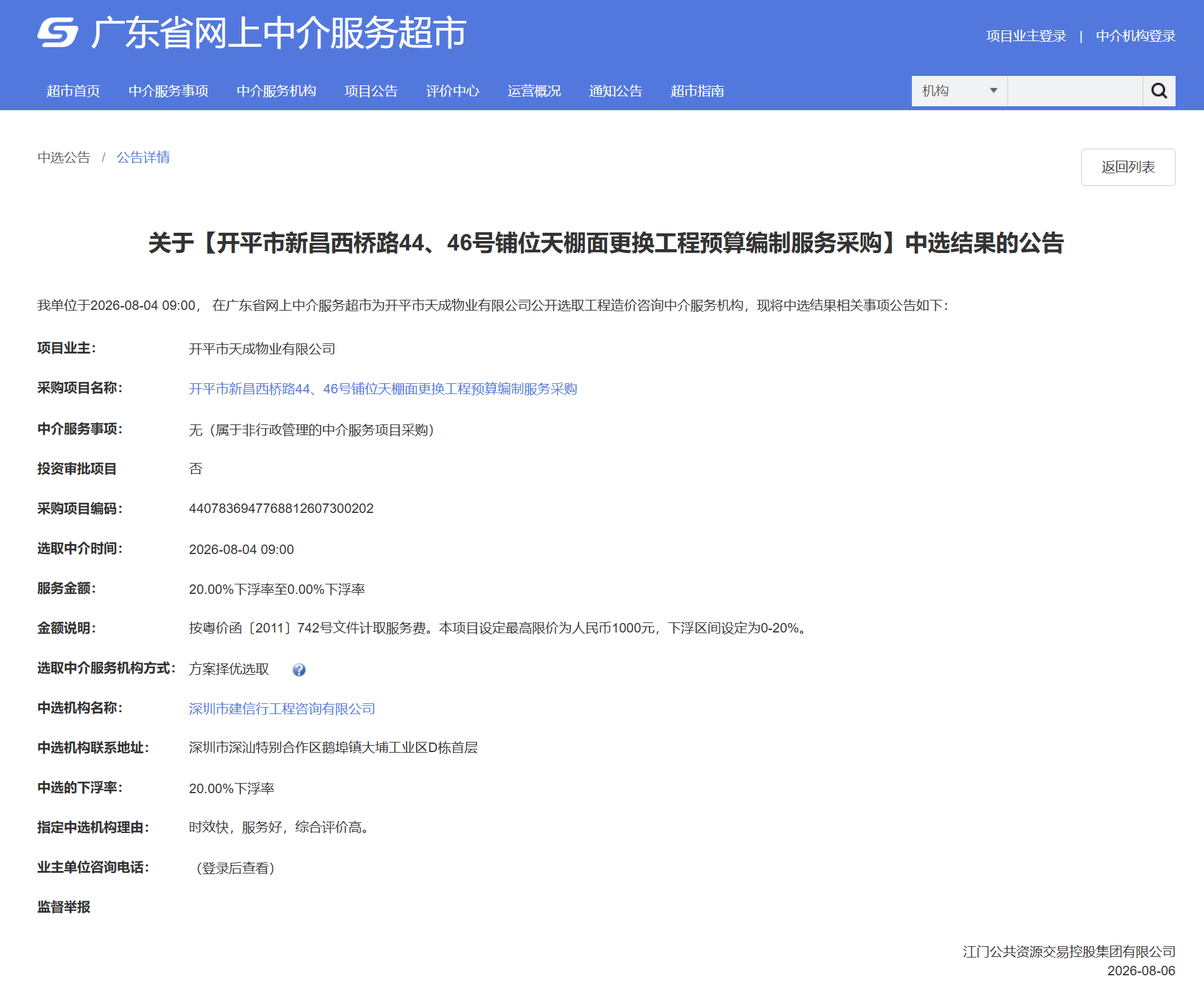Click the 公告详情 breadcrumb
This screenshot has width=1204, height=993.
click(x=144, y=157)
